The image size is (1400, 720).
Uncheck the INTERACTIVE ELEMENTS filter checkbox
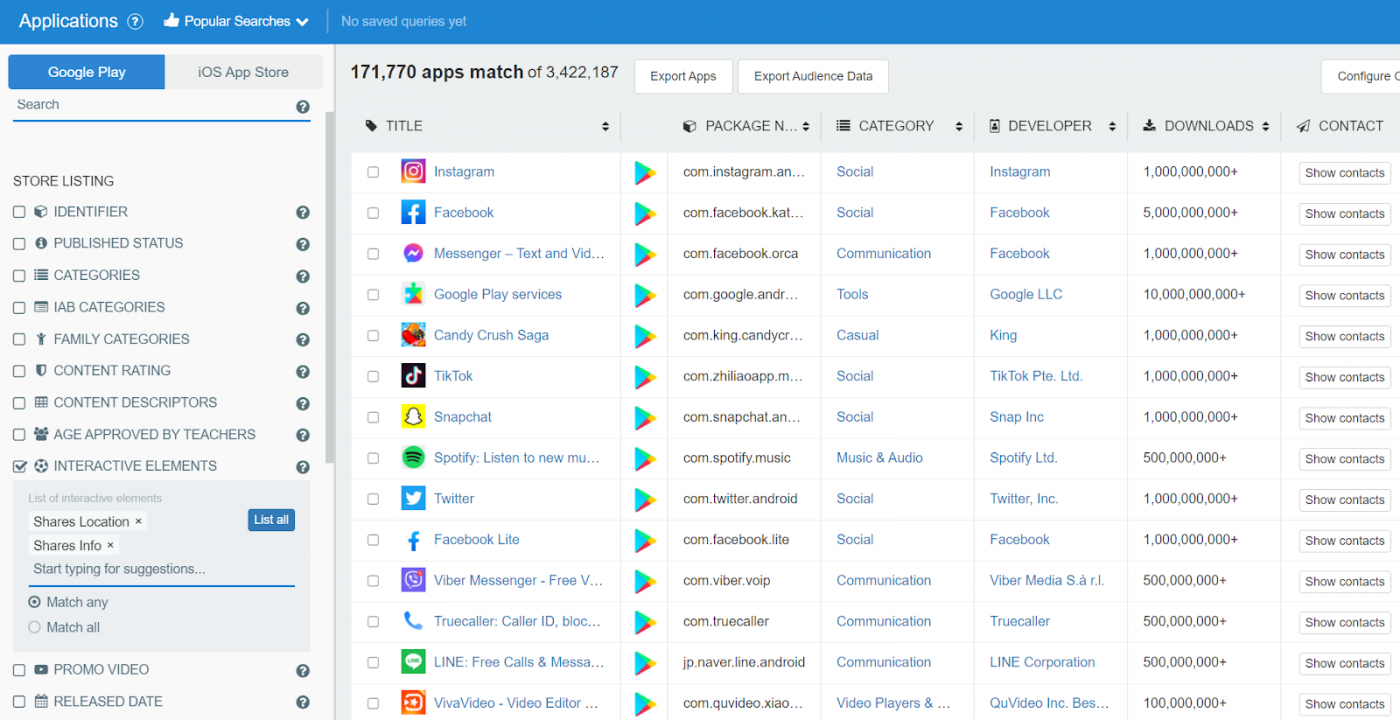19,466
